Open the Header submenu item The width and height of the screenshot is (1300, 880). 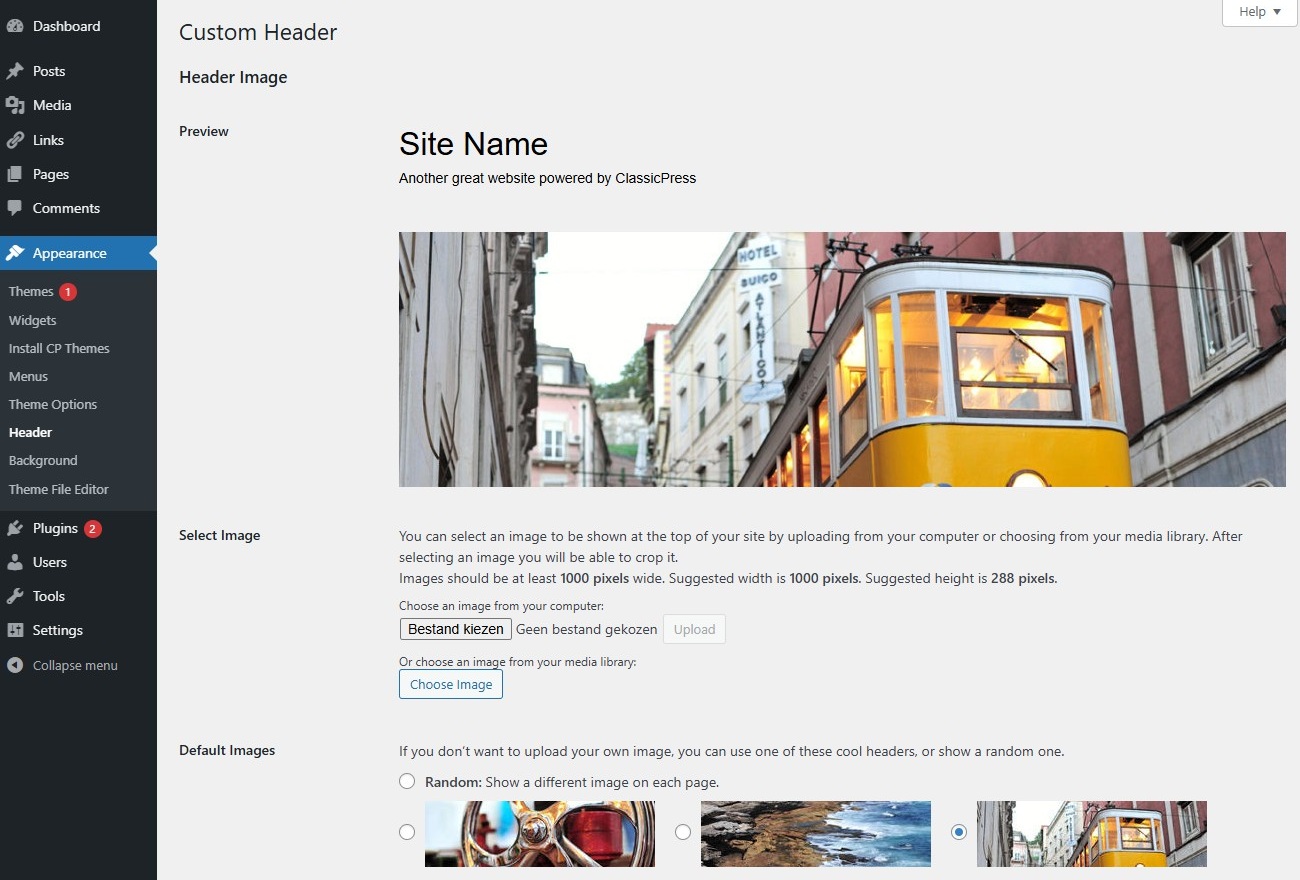pyautogui.click(x=30, y=432)
